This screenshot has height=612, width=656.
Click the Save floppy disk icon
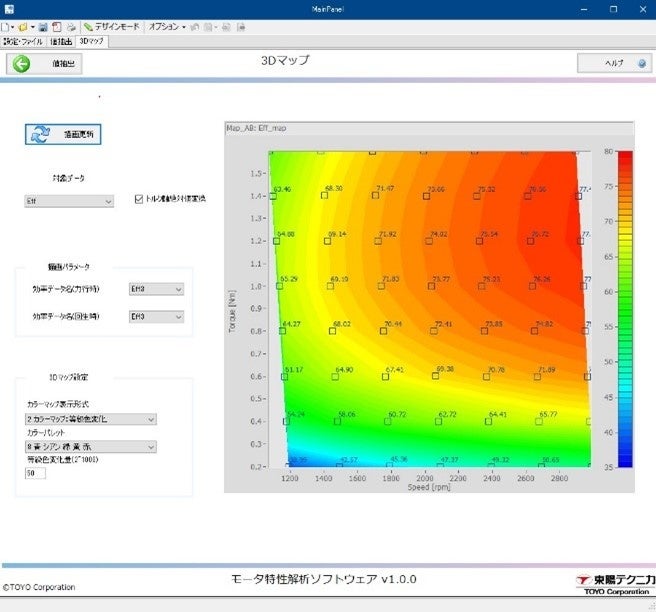[x=43, y=27]
